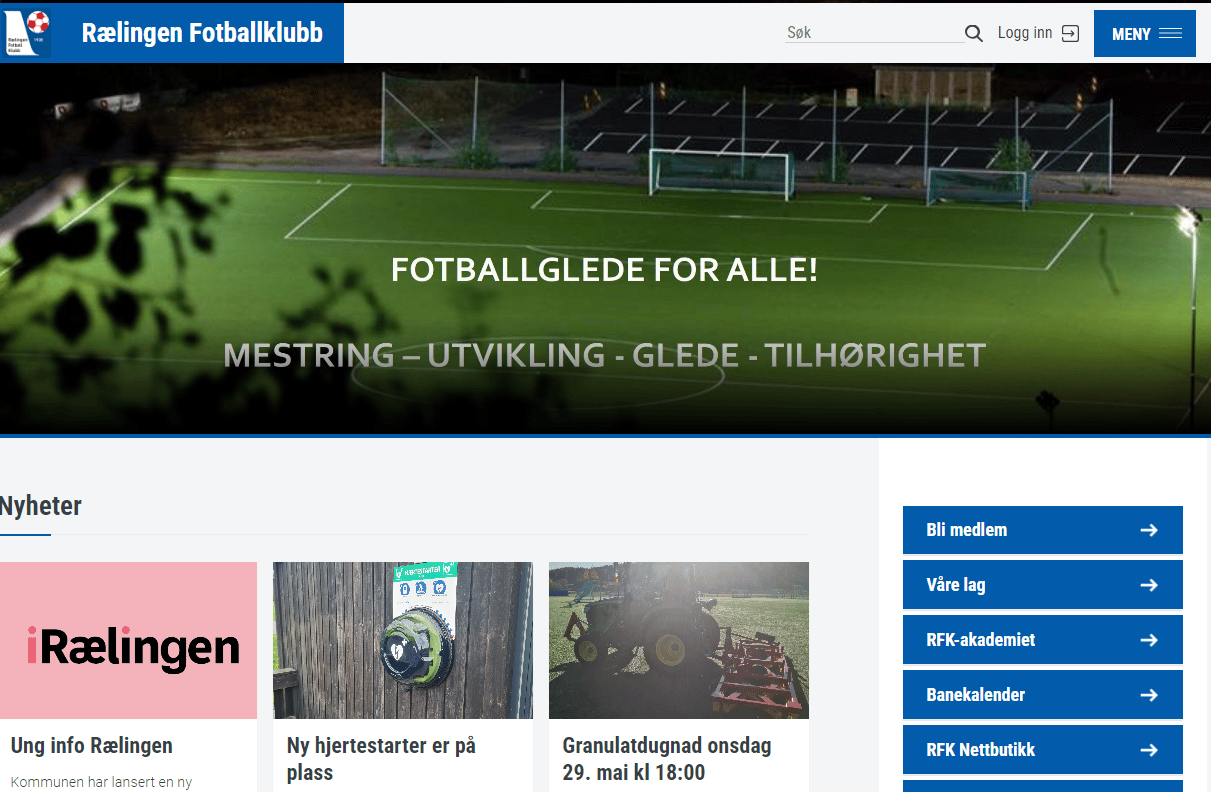Viewport: 1211px width, 792px height.
Task: Click the Rælingen Fotballklubb club logo
Action: point(27,33)
